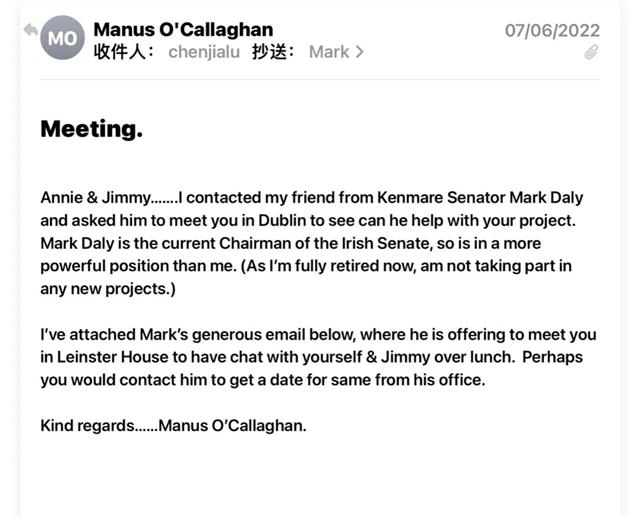
Task: Click the Kind regards sign-off line
Action: point(173,426)
